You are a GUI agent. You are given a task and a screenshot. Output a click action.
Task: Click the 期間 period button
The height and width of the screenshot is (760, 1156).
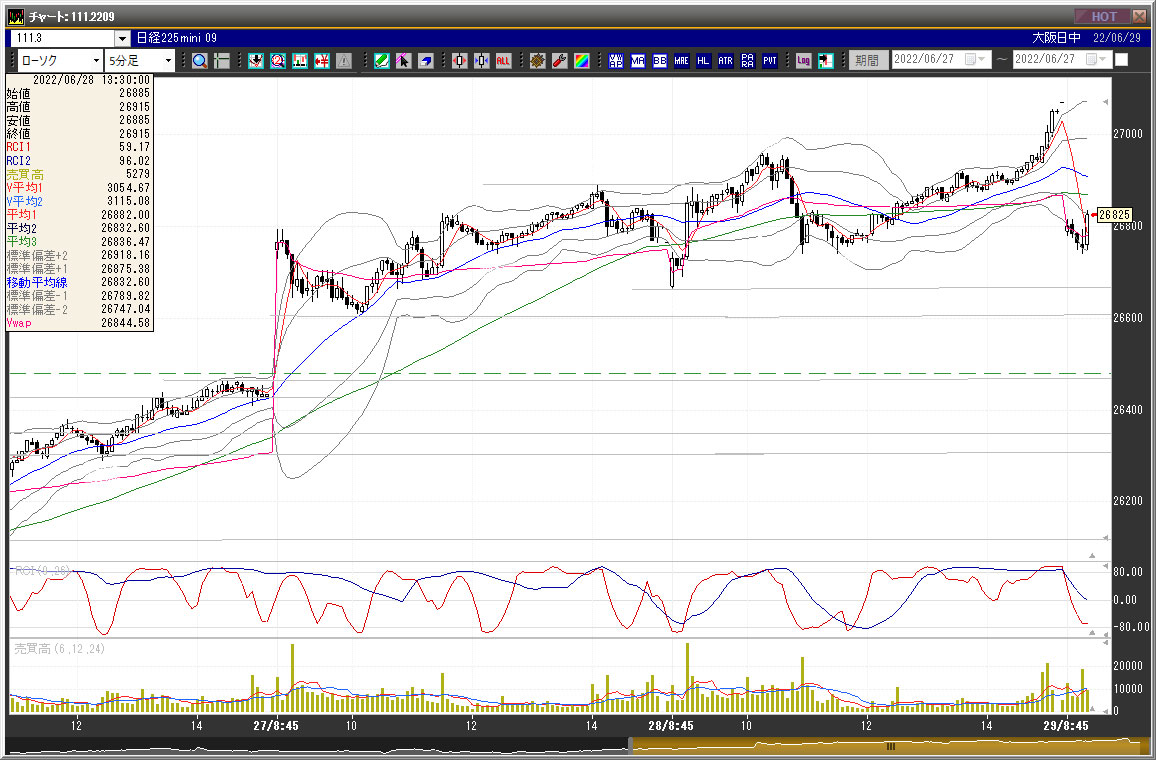(867, 60)
